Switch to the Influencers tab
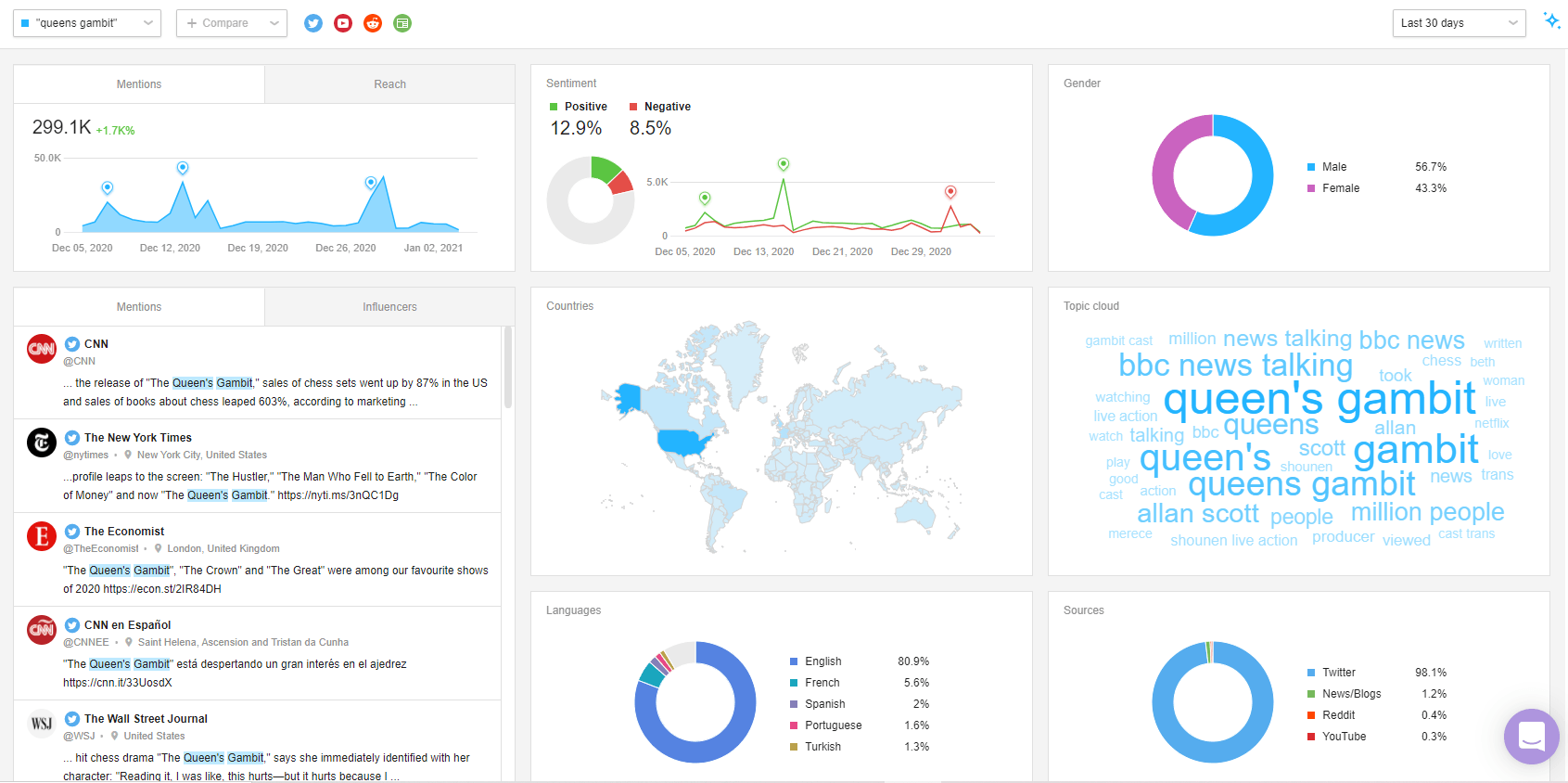The width and height of the screenshot is (1568, 783). click(x=389, y=307)
